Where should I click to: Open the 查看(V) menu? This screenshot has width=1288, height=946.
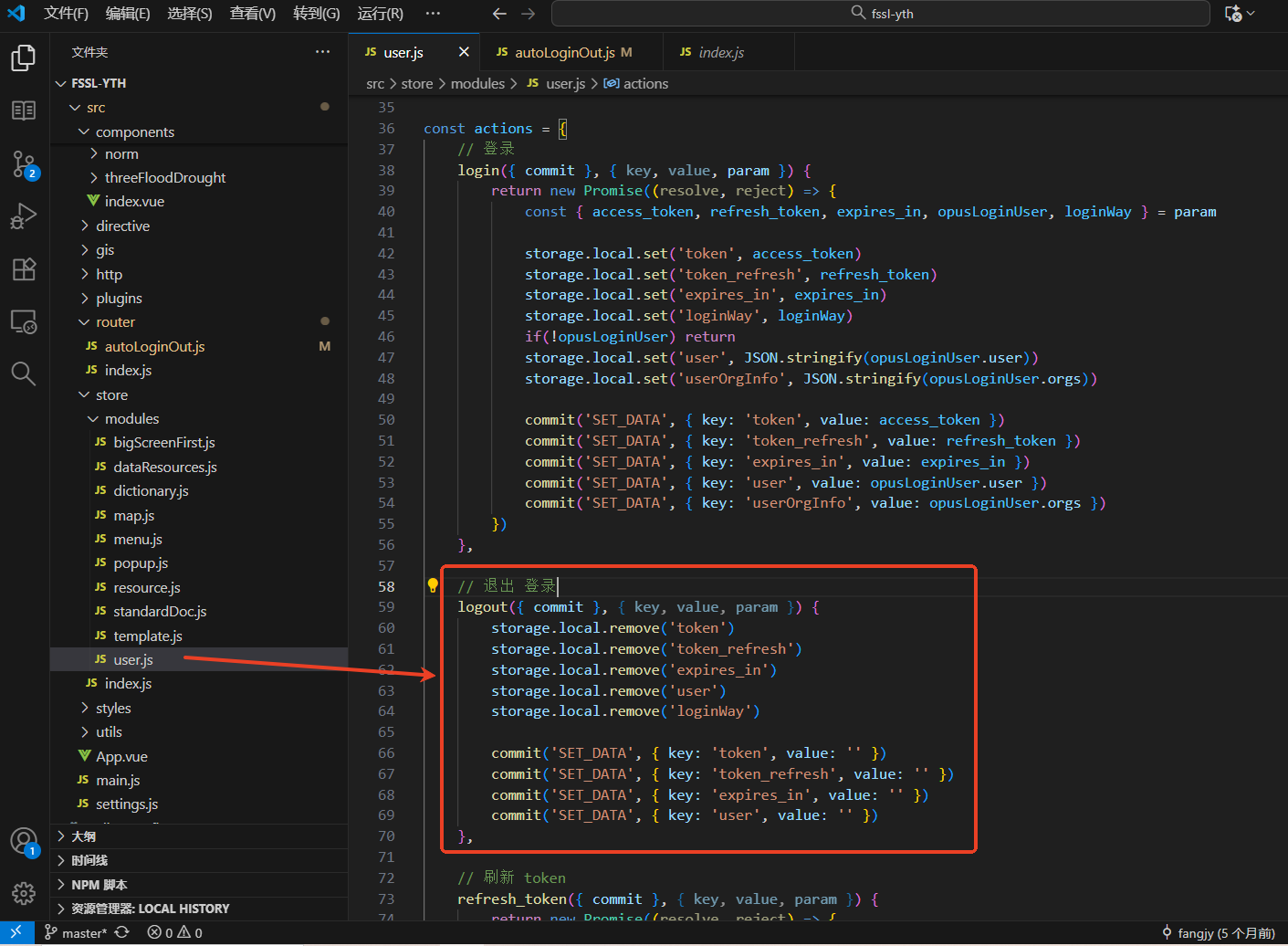click(x=253, y=14)
